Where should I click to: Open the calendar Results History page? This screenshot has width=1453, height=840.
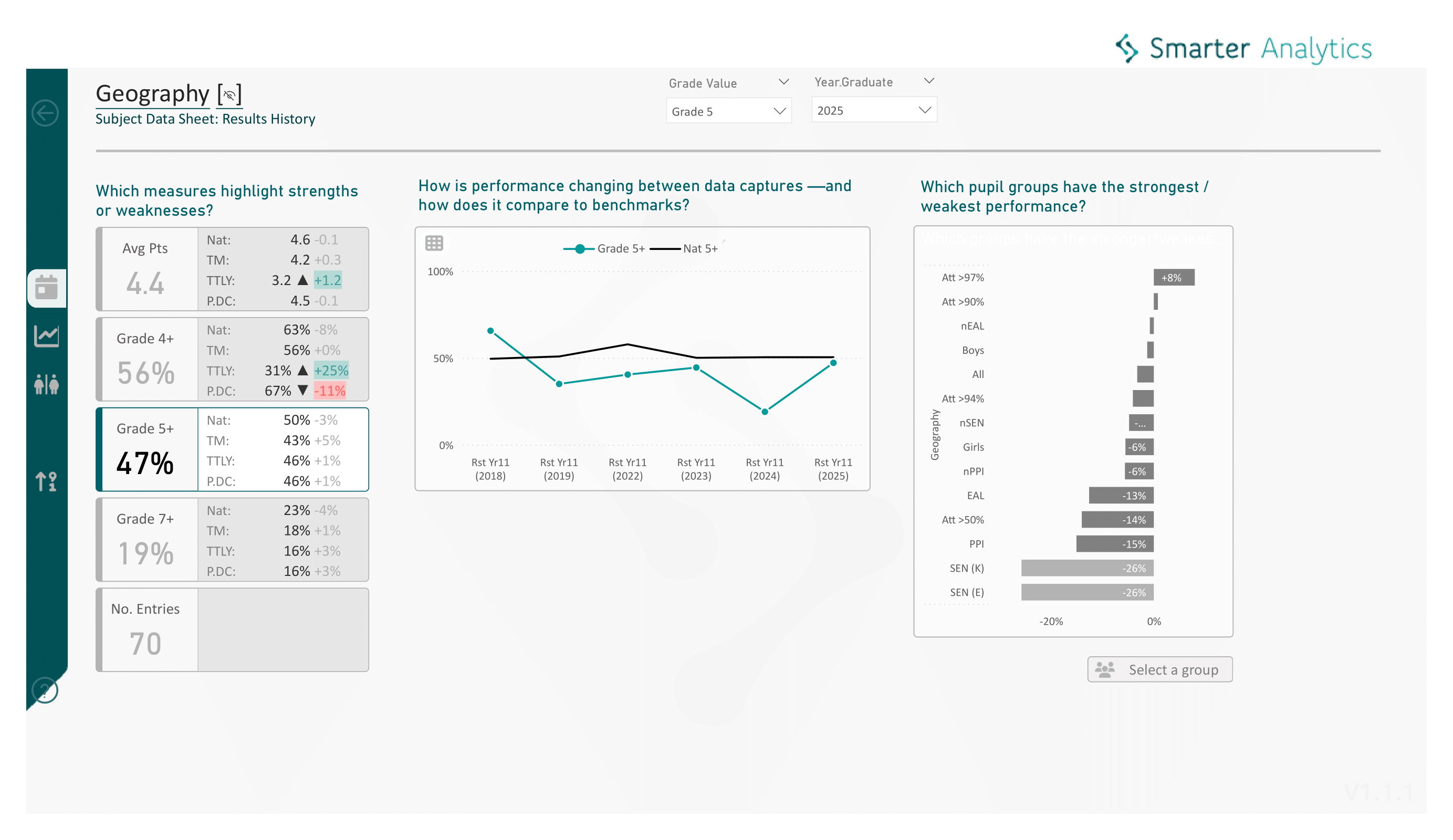[x=46, y=287]
